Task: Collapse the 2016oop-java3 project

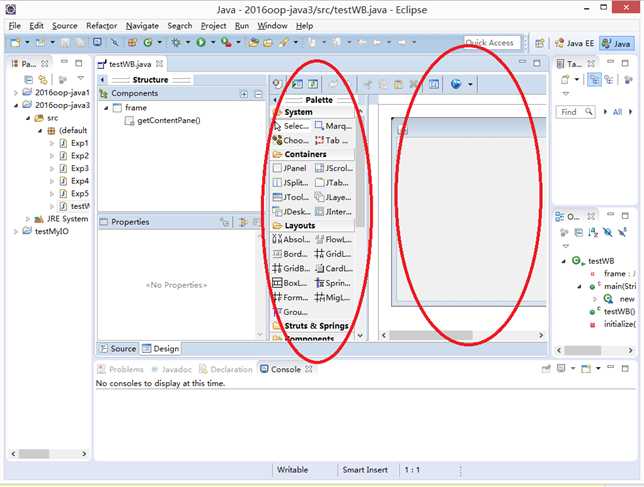Action: tap(16, 106)
